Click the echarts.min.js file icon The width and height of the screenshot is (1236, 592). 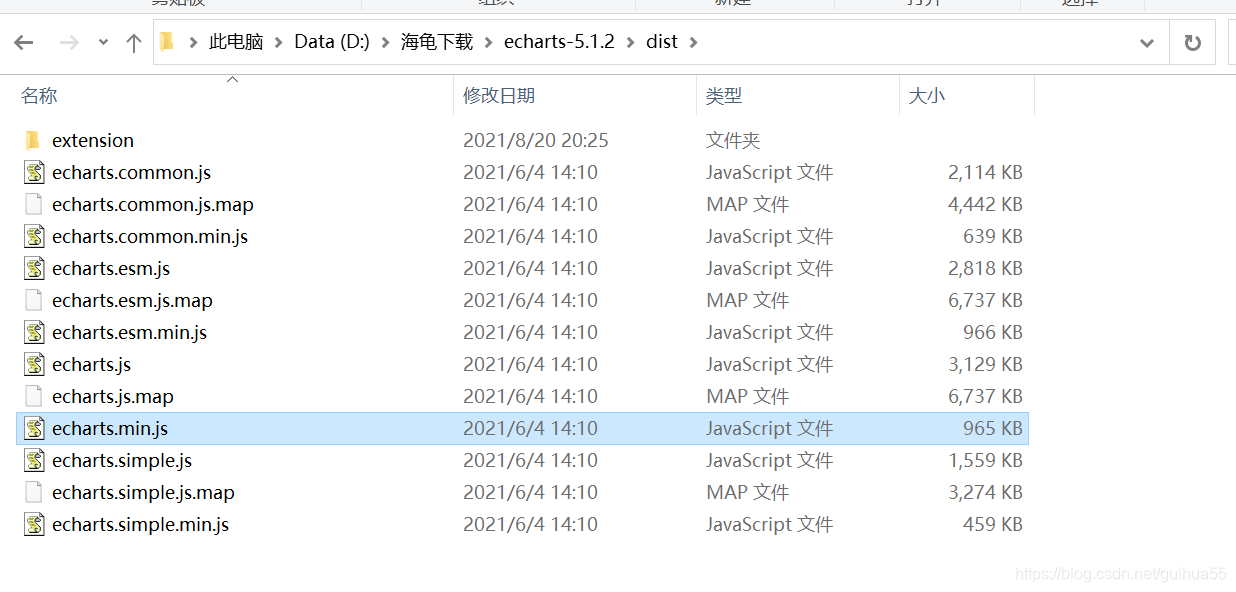(35, 428)
